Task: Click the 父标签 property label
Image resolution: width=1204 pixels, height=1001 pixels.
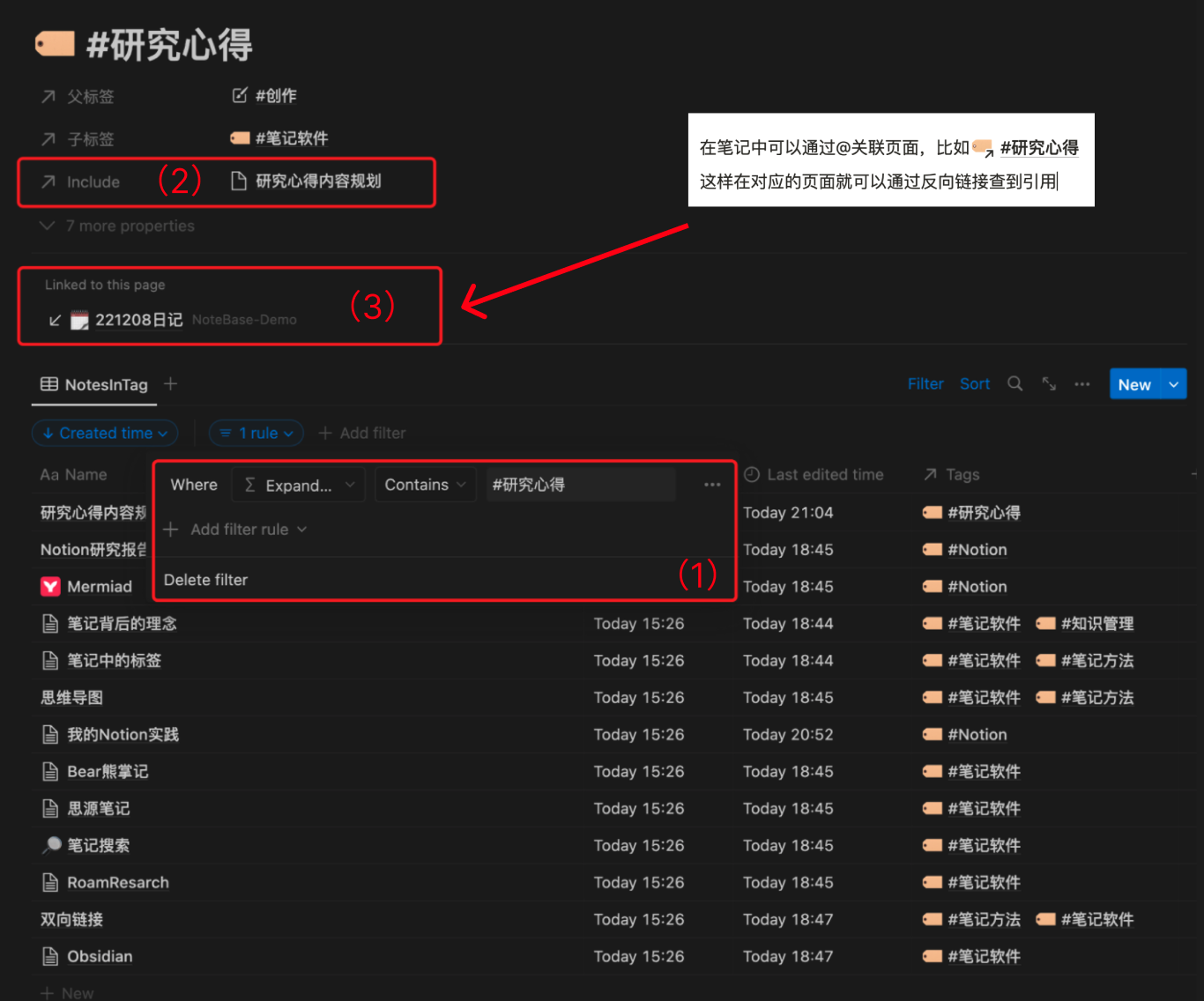Action: click(x=91, y=96)
